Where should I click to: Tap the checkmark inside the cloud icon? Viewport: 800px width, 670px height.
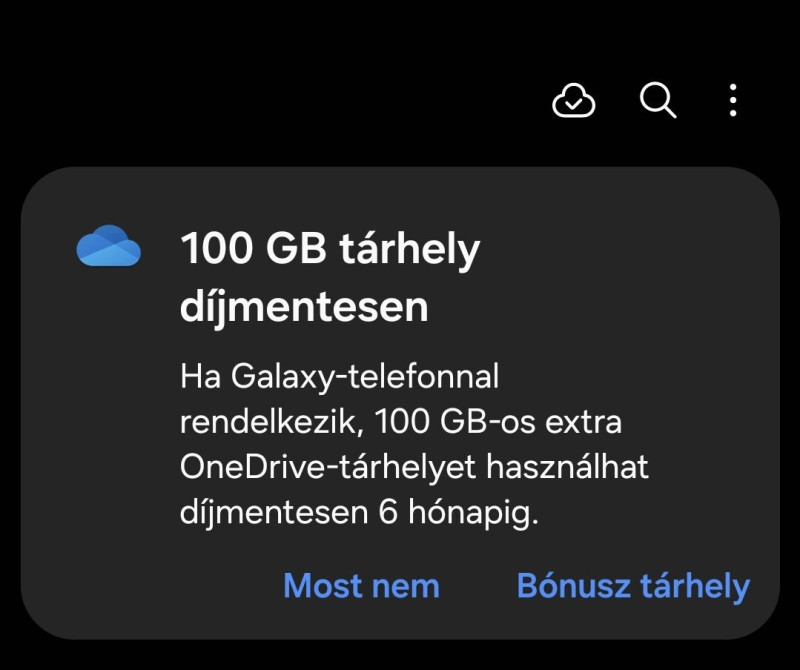tap(574, 104)
